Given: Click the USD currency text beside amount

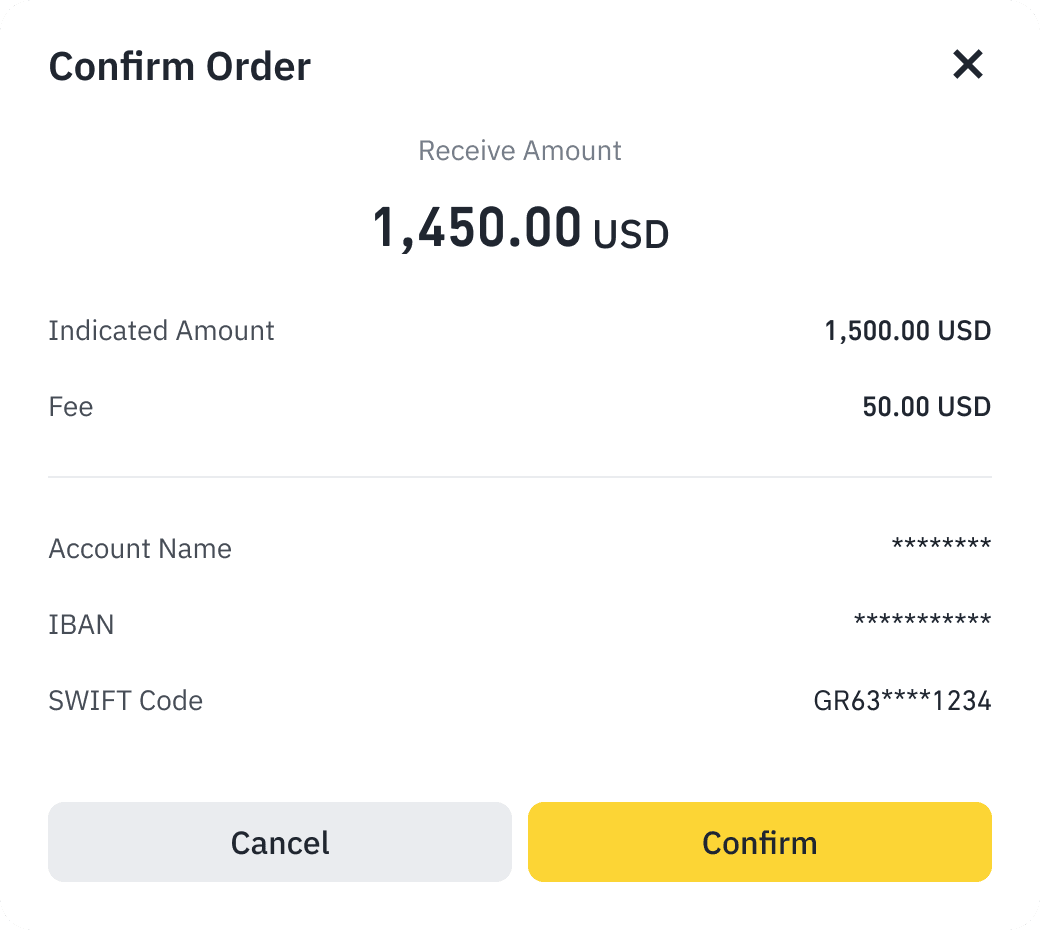Looking at the screenshot, I should point(631,235).
